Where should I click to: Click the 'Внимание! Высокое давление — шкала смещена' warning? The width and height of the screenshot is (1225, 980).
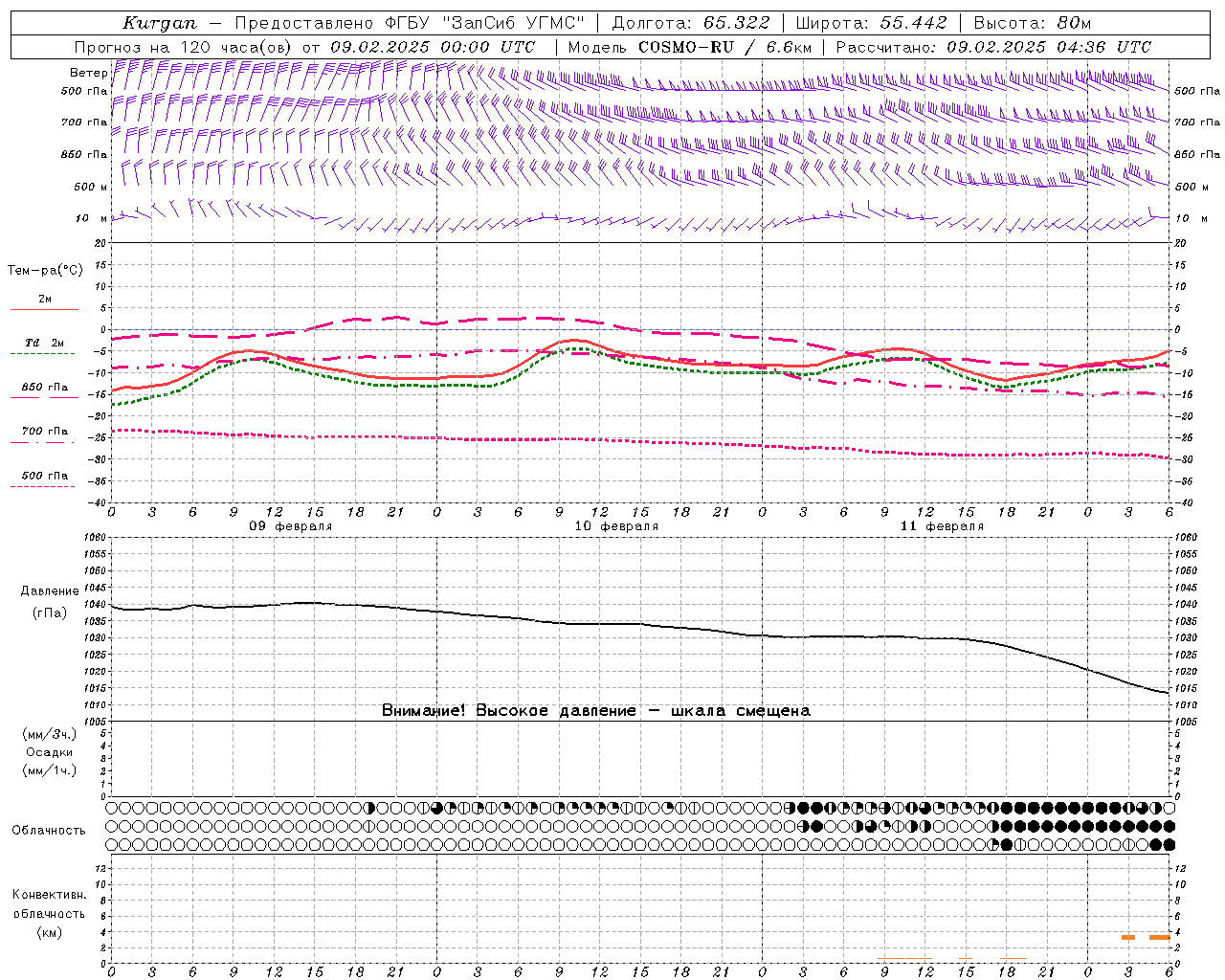point(596,711)
